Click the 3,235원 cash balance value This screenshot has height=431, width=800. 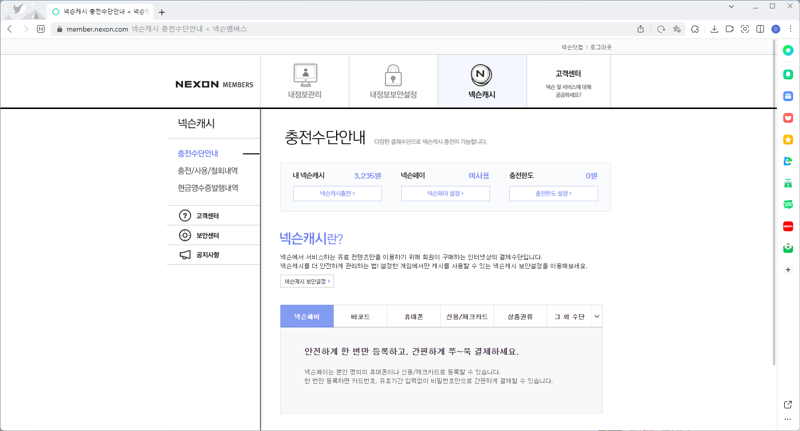367,175
